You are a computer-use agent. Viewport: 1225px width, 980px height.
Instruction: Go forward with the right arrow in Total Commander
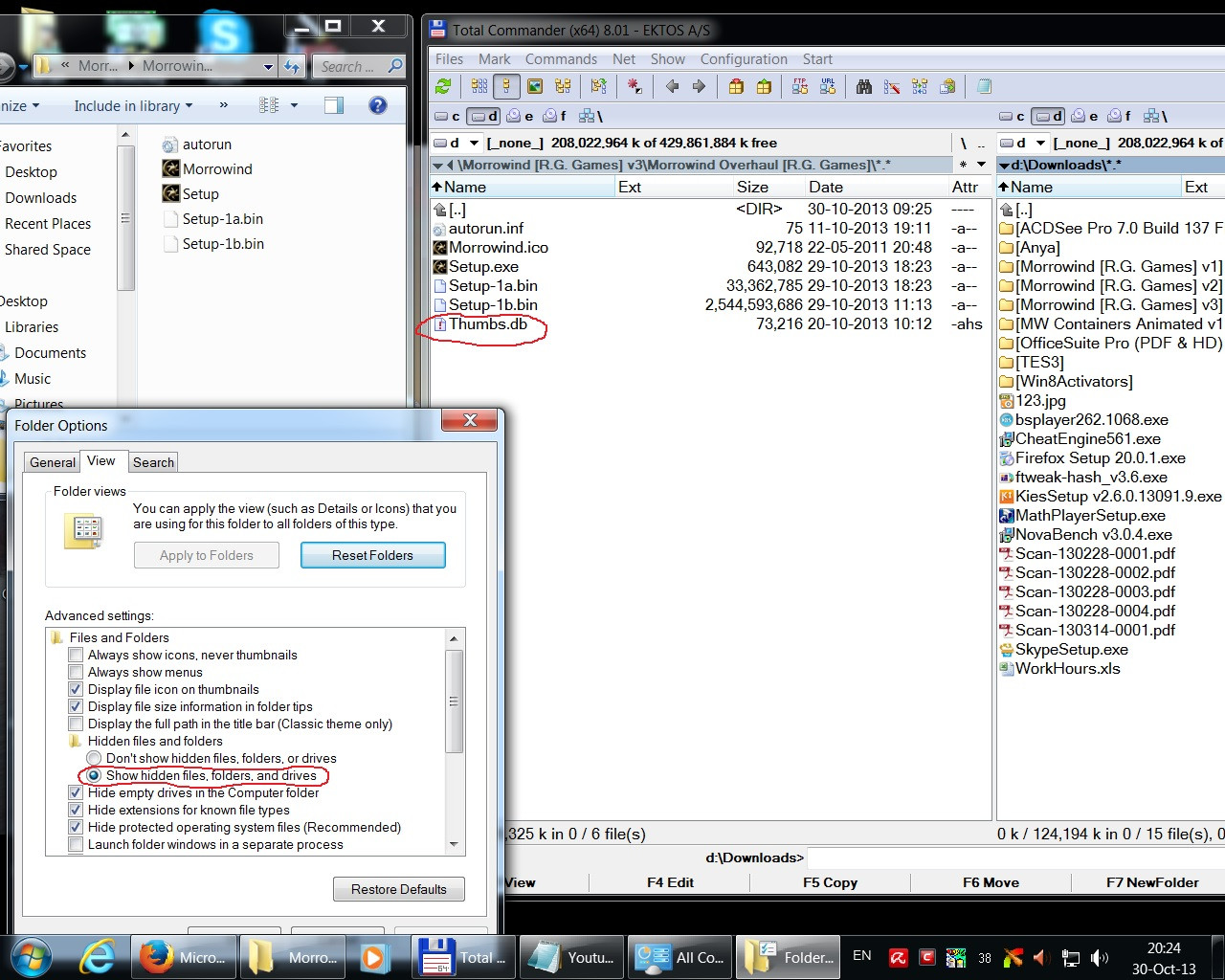[x=699, y=87]
